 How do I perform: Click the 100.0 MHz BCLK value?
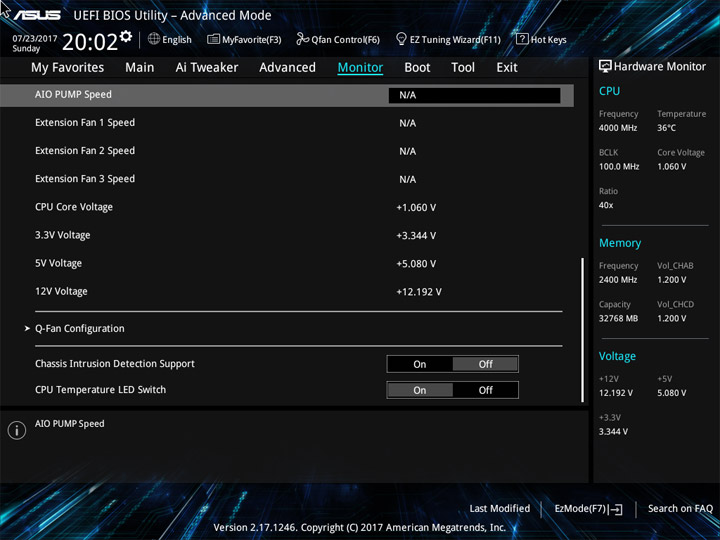tap(619, 166)
